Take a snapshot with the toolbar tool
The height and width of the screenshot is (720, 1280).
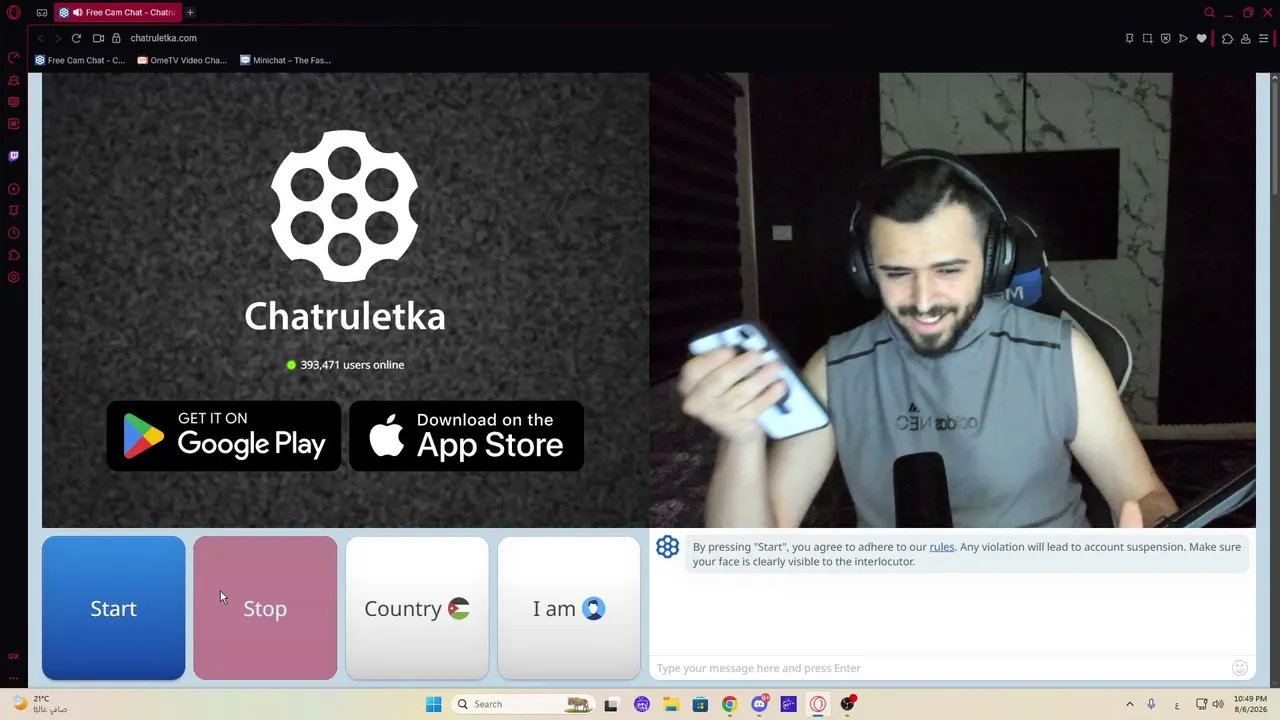pos(1147,39)
